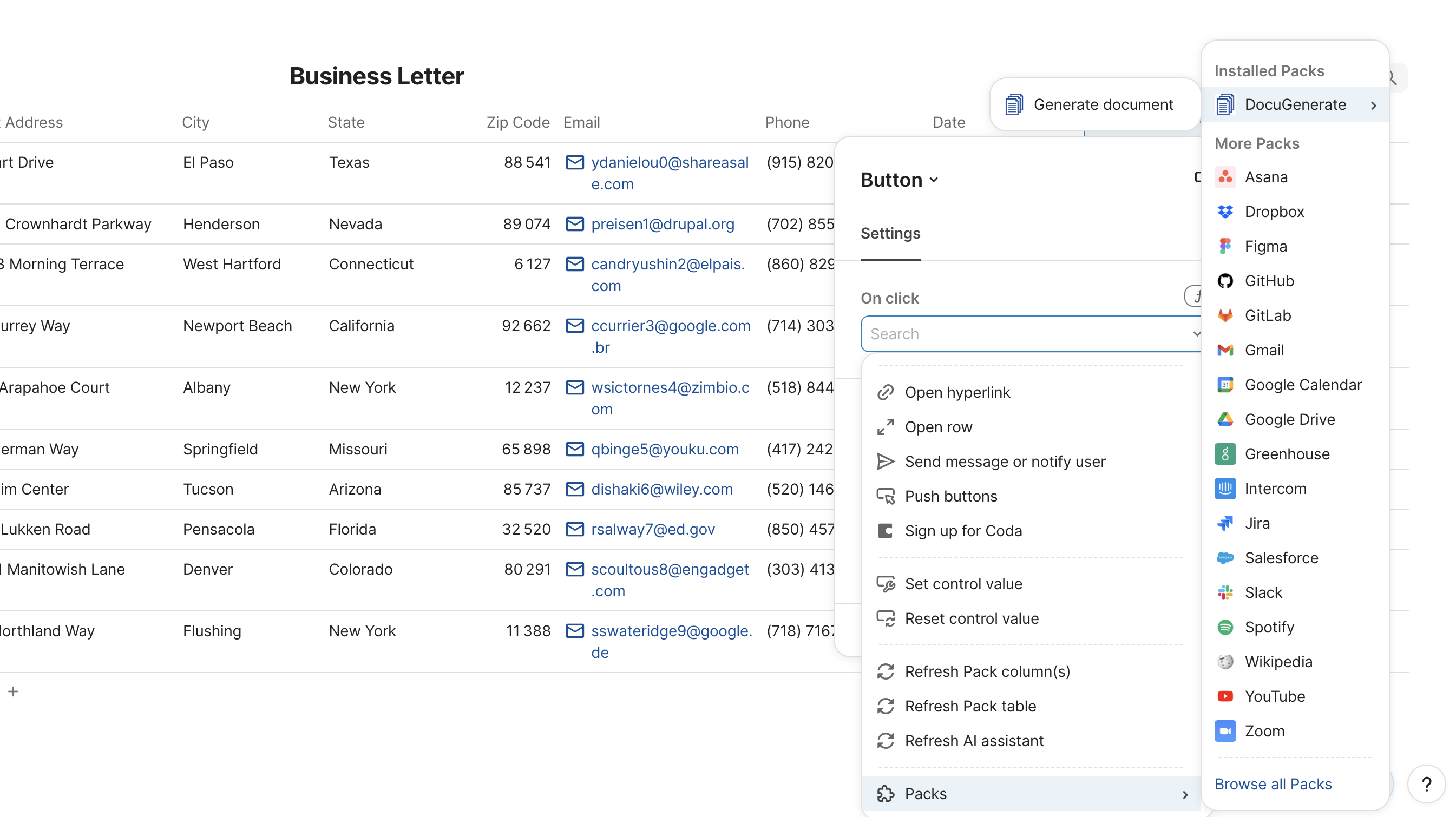The image size is (1456, 817).
Task: Open the formula editor beside On click
Action: (1197, 296)
